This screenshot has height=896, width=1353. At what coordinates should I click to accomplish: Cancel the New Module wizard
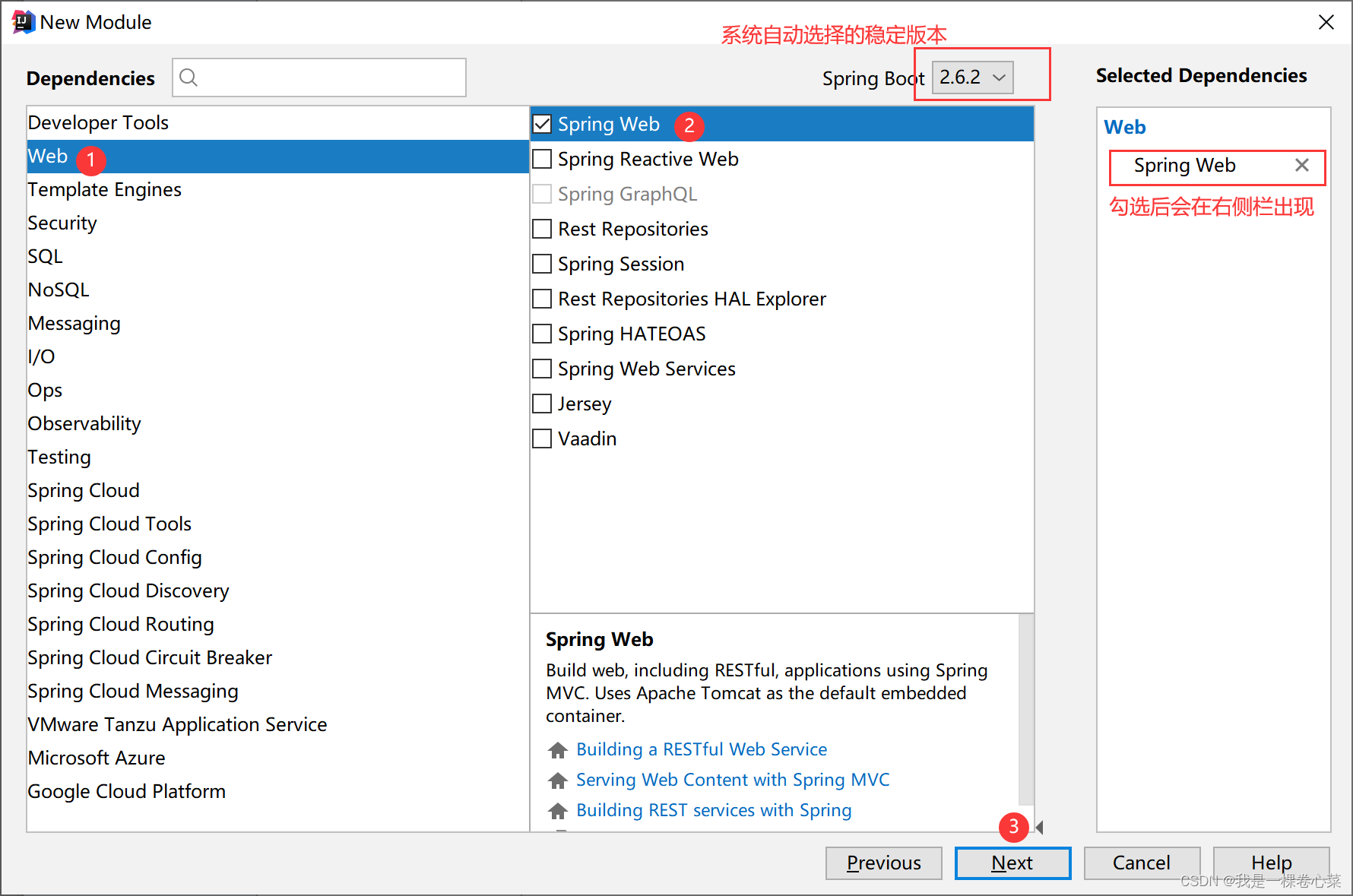click(x=1142, y=863)
